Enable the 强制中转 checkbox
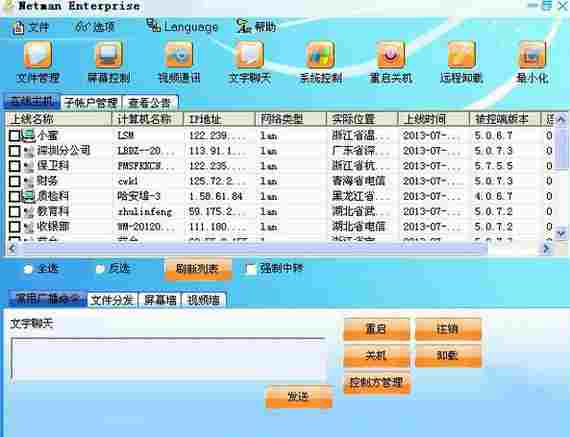This screenshot has width=570, height=437. tap(251, 269)
